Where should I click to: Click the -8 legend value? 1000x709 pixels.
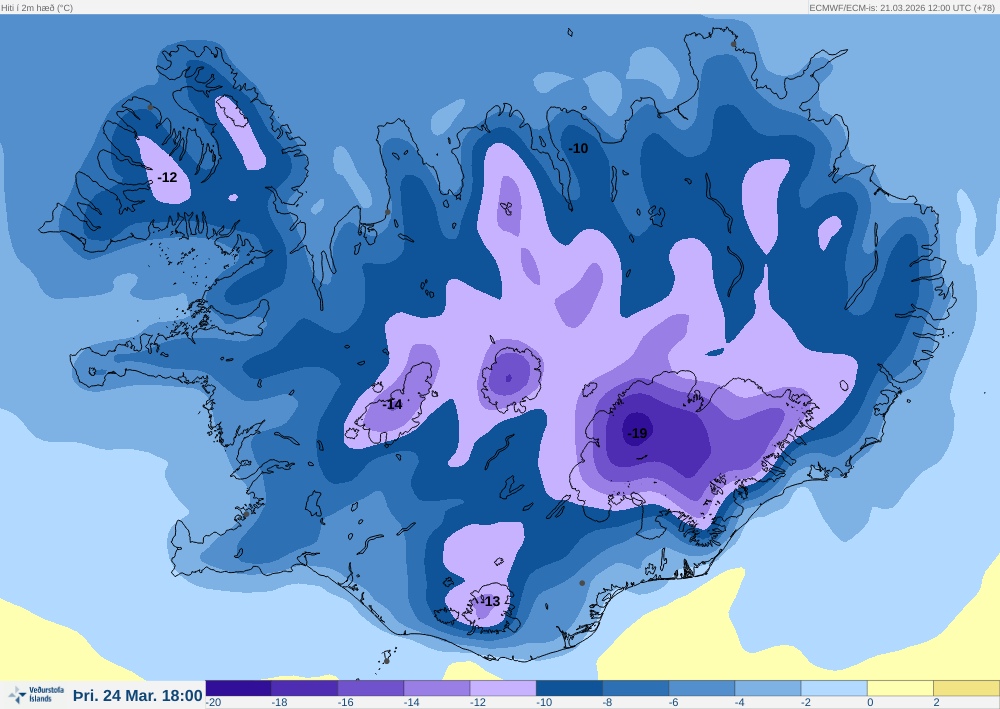[609, 703]
